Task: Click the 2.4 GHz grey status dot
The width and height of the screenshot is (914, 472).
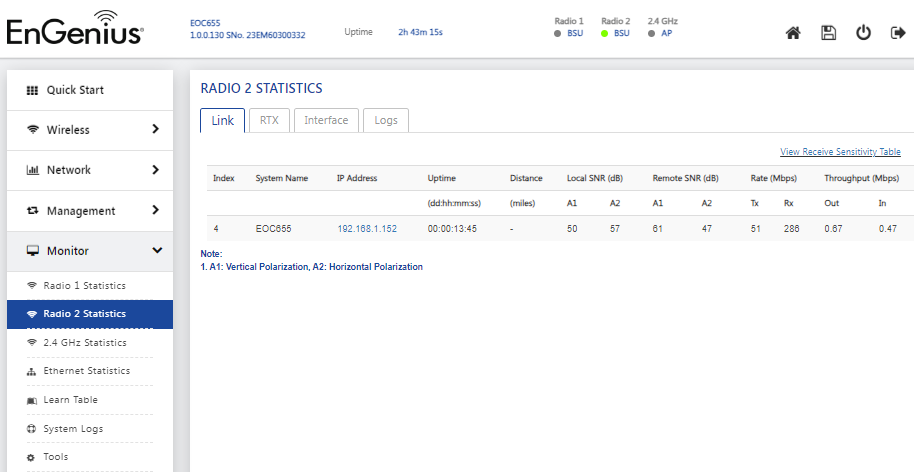Action: point(651,34)
